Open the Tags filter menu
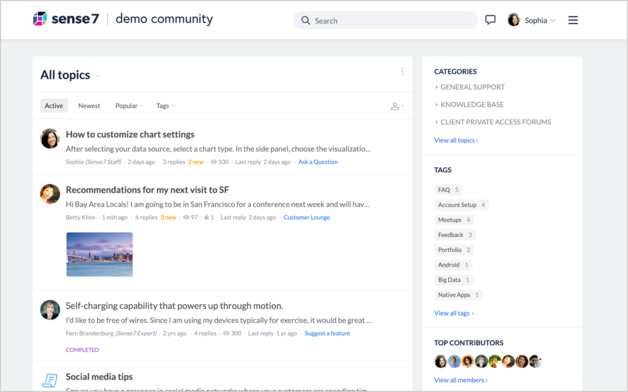Viewport: 628px width, 392px height. (x=165, y=106)
